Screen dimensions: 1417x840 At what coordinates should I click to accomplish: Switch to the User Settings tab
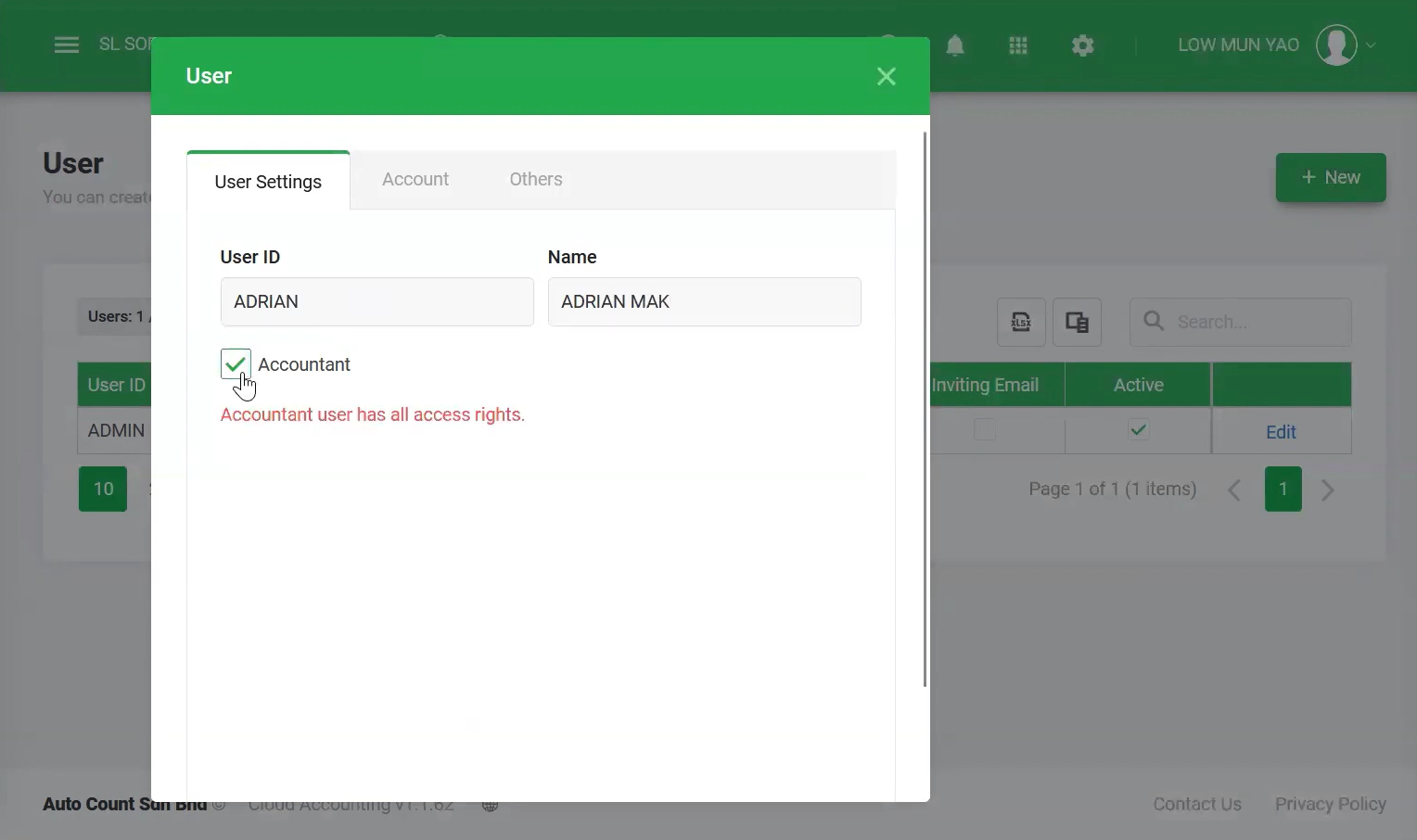[268, 182]
